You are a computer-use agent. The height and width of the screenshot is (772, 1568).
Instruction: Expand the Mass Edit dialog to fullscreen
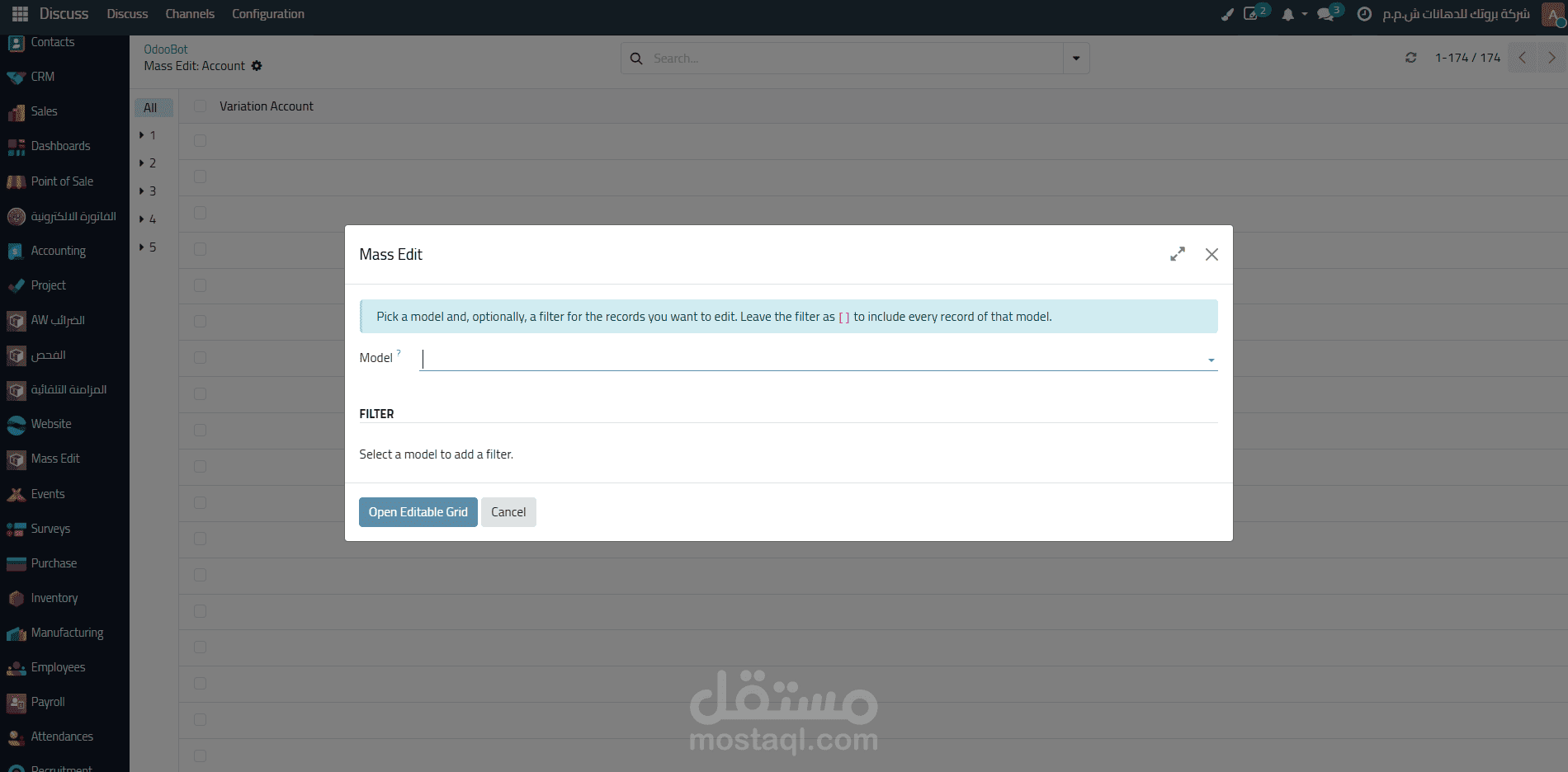[1178, 254]
